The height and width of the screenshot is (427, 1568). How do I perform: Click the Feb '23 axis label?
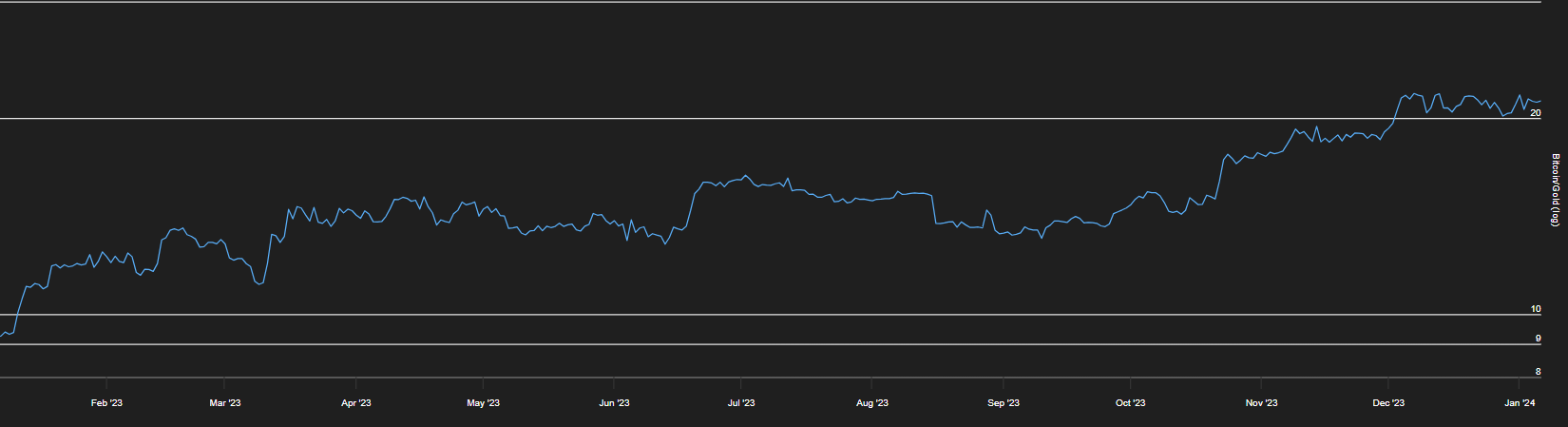106,403
